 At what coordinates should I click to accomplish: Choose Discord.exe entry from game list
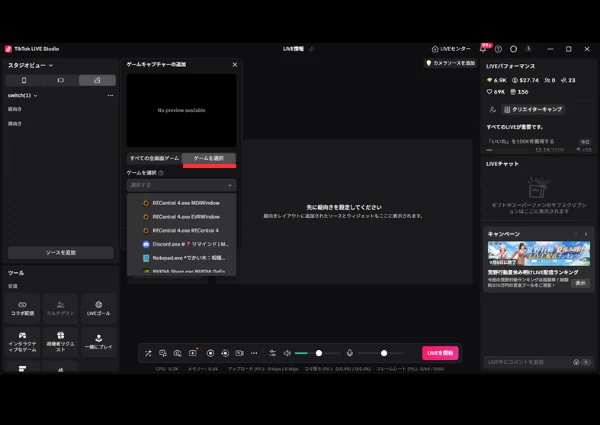point(181,244)
